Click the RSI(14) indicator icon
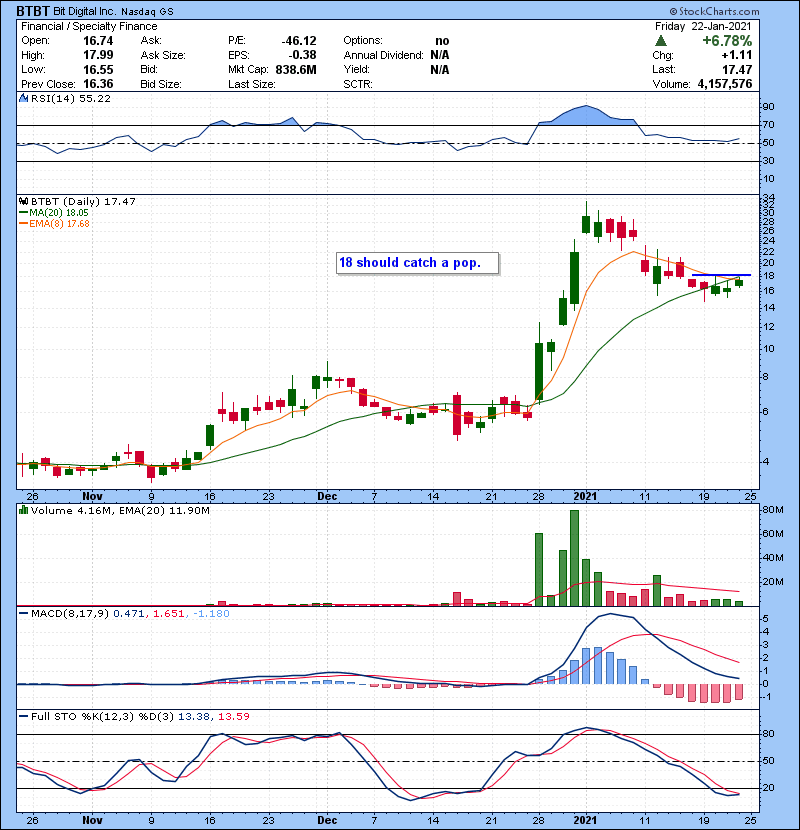Viewport: 800px width, 830px height. click(x=23, y=98)
